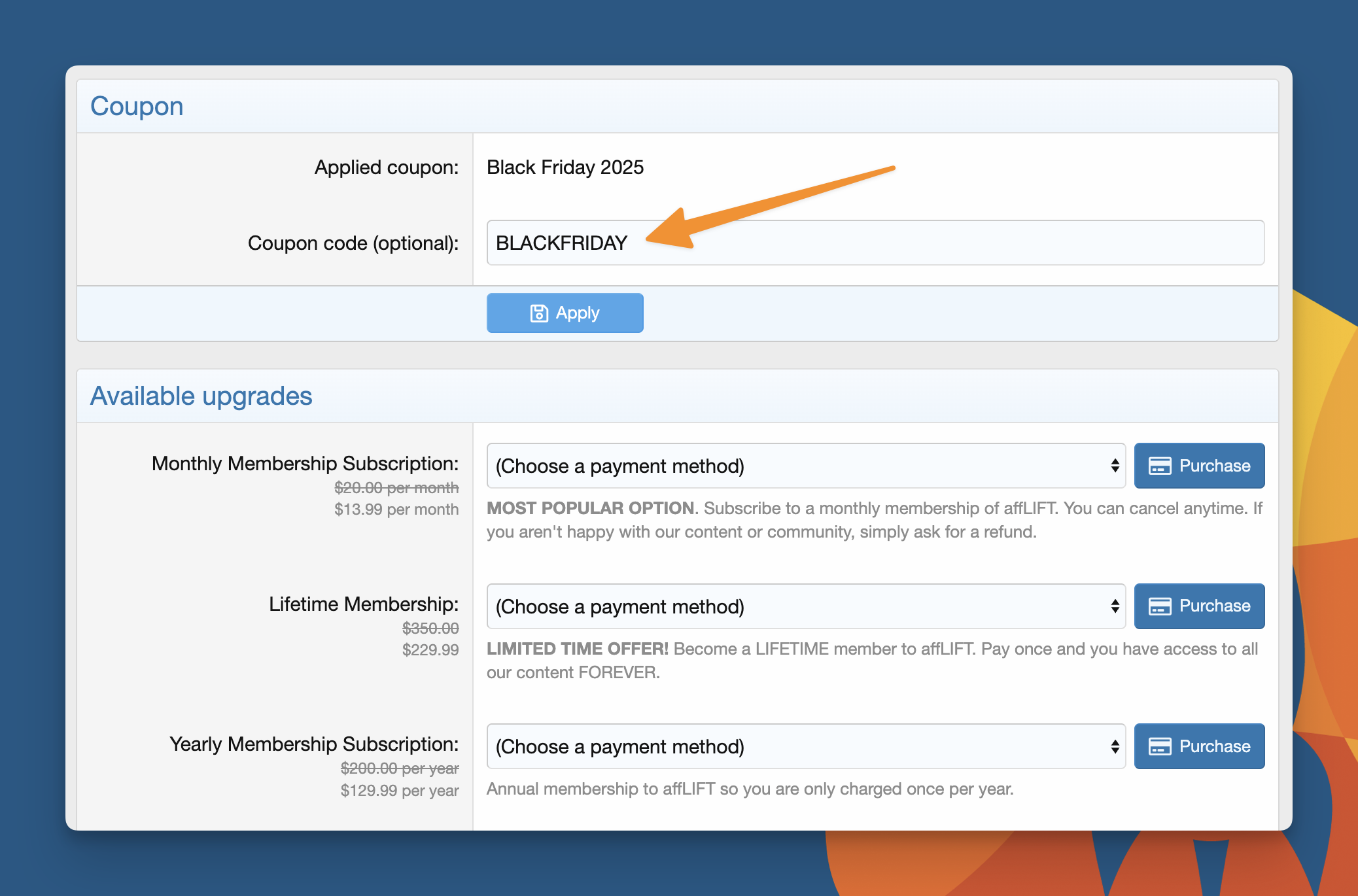Purchase the Monthly Membership Subscription
1358x896 pixels.
pos(1199,466)
